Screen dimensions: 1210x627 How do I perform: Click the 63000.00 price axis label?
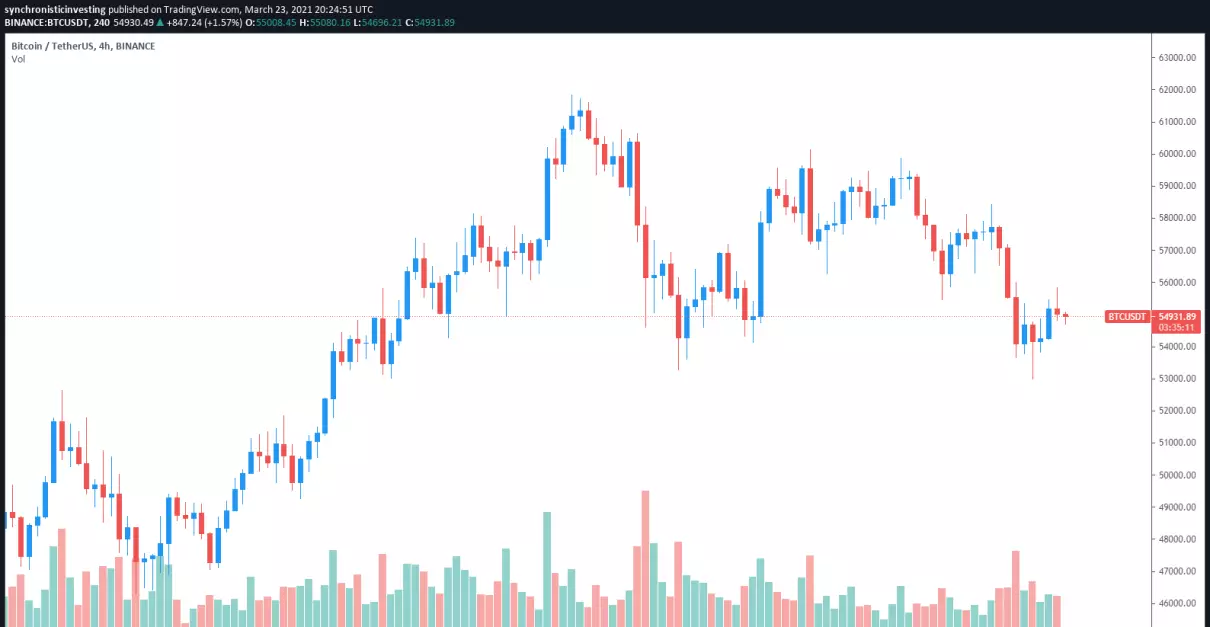(1177, 58)
